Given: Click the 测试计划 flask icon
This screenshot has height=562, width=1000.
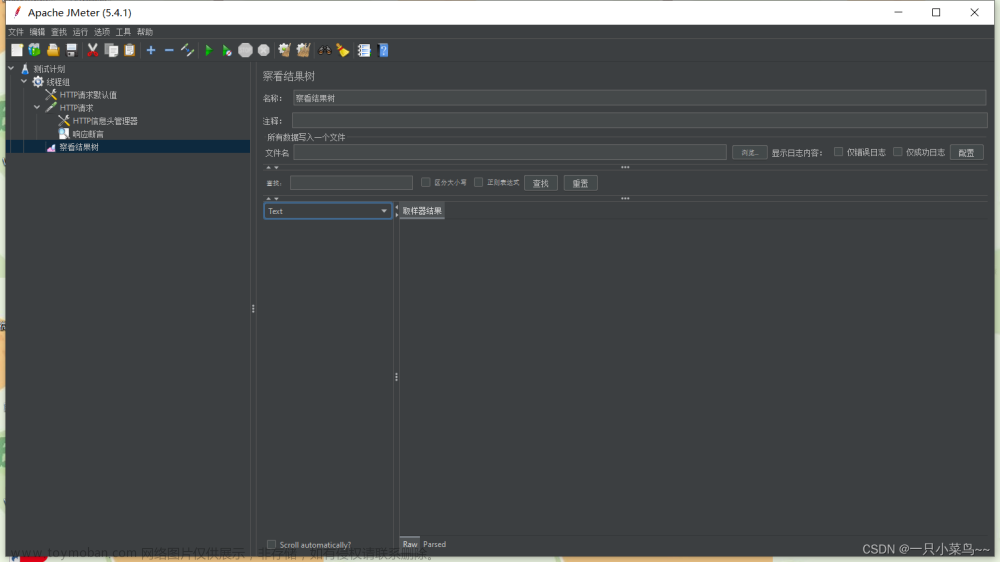Looking at the screenshot, I should (25, 69).
